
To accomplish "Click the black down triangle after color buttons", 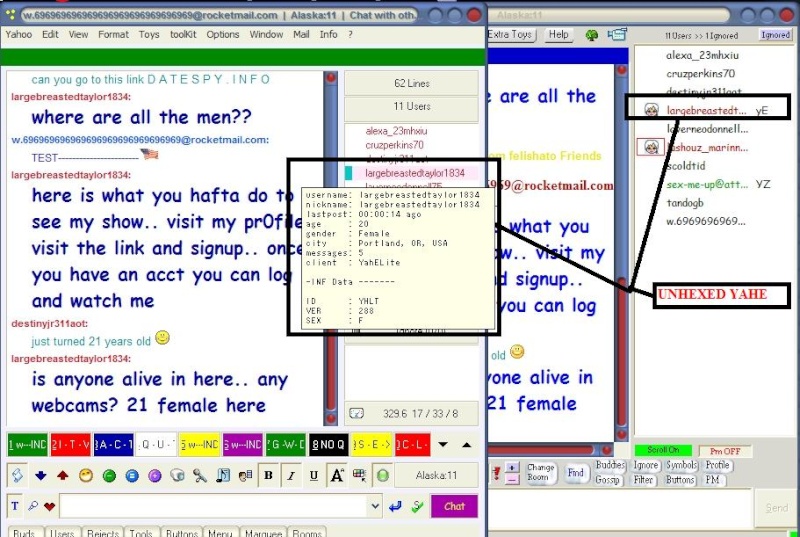I will (x=443, y=445).
